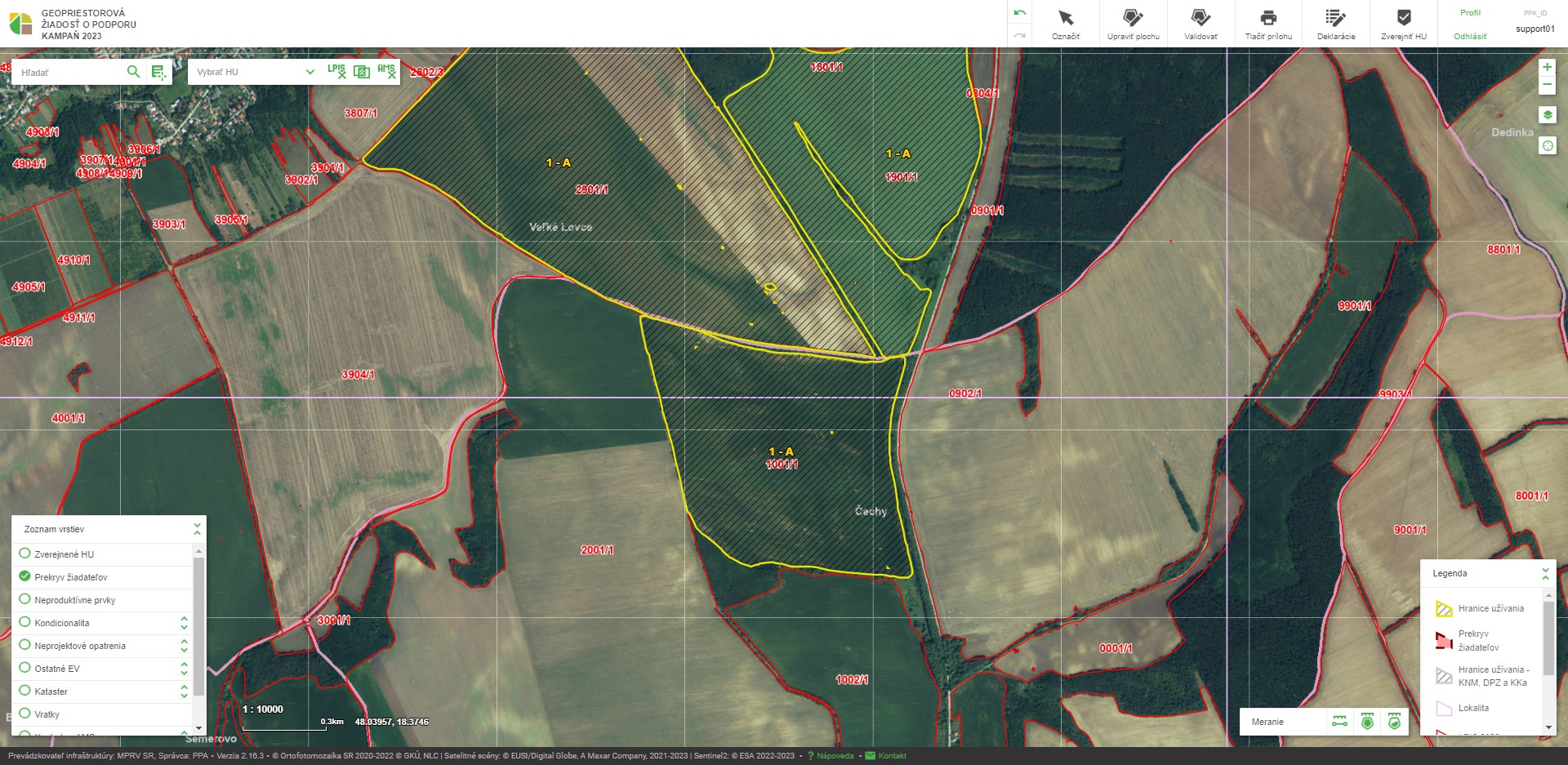This screenshot has height=765, width=1568.
Task: Enable the Zverejnené HU layer
Action: pos(24,554)
